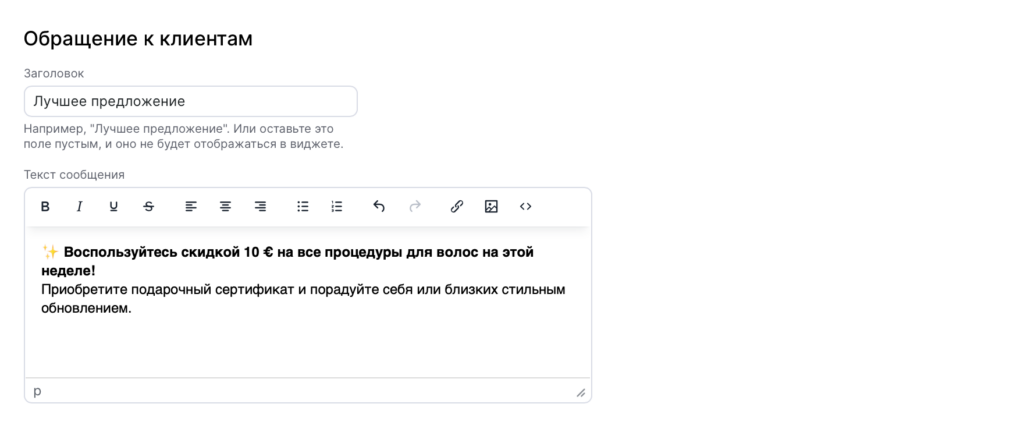Align message text to the left
Viewport: 1024px width, 425px height.
click(x=191, y=207)
